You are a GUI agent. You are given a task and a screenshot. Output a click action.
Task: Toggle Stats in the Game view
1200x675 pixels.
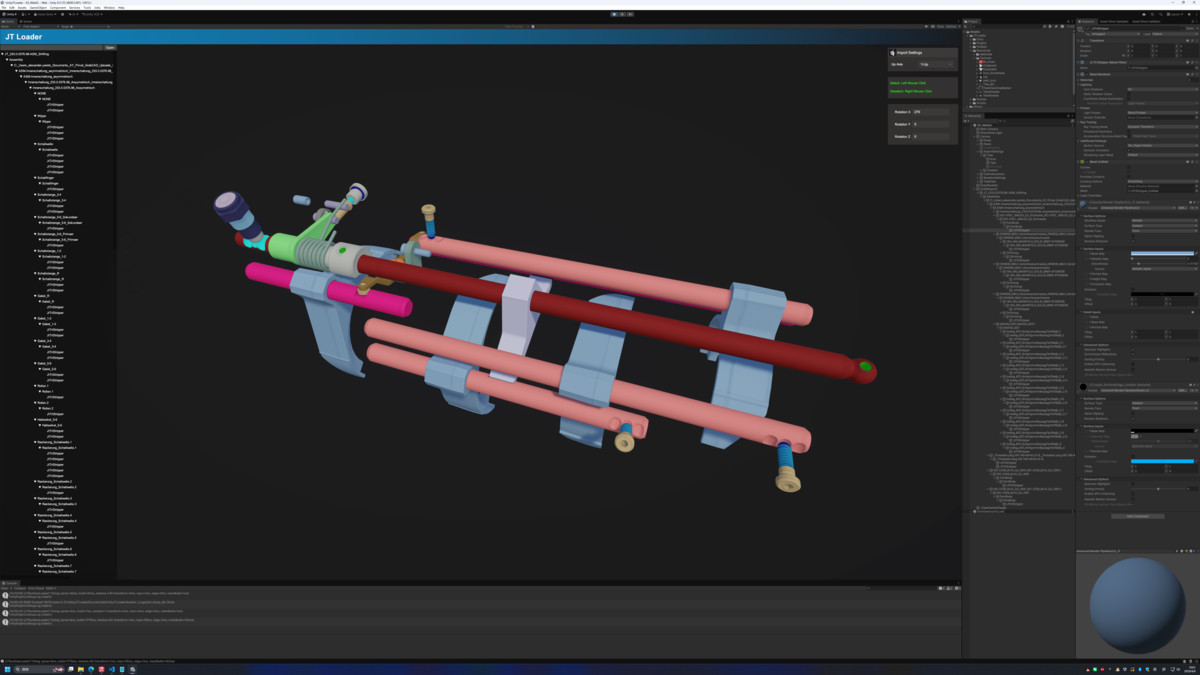940,26
